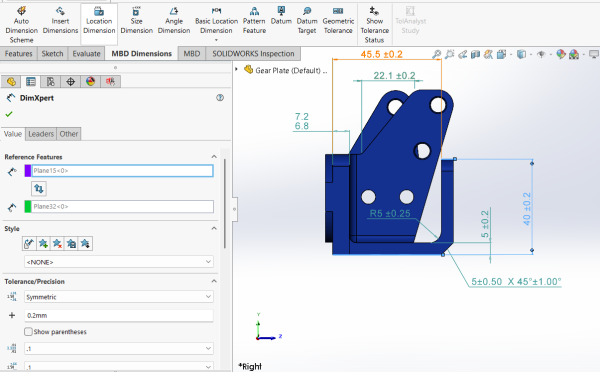Open View Orientation cube icon
Image resolution: width=600 pixels, height=372 pixels.
click(x=502, y=54)
